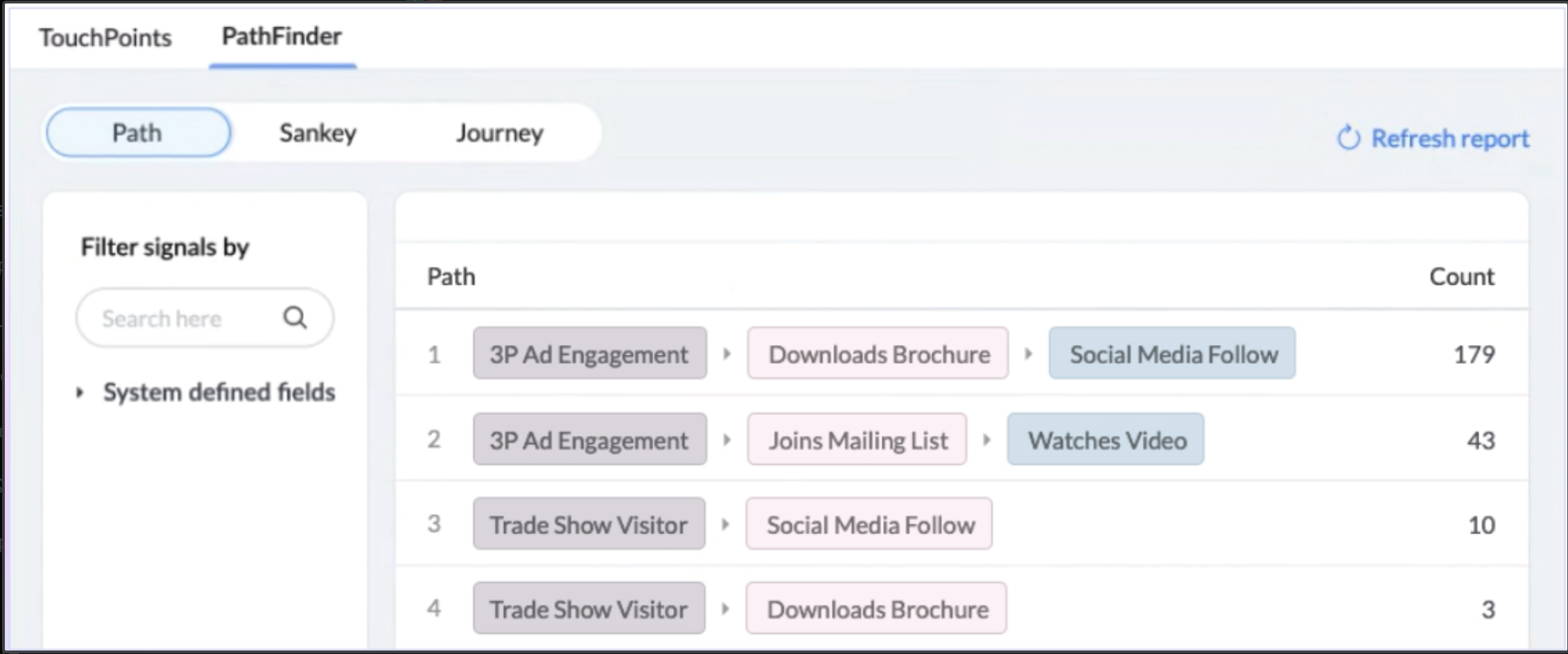Expand System defined fields
The height and width of the screenshot is (654, 1568).
[x=206, y=392]
